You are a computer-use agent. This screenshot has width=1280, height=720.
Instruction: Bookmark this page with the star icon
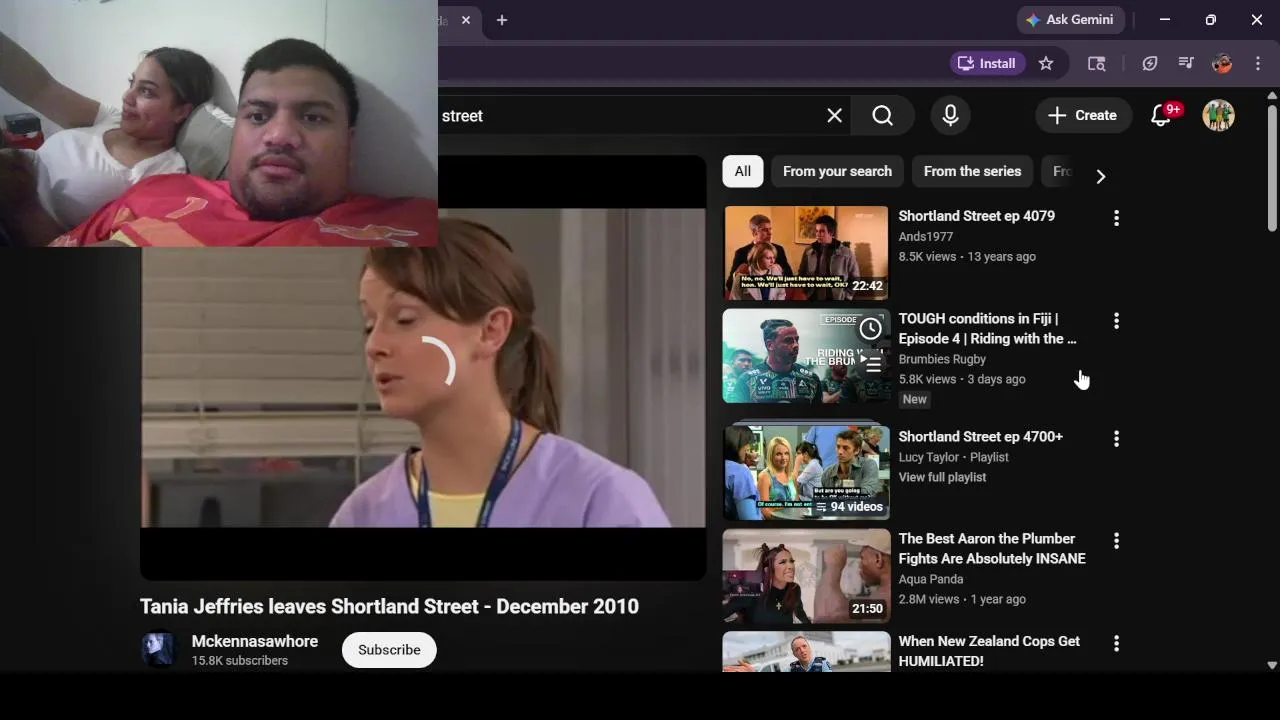click(x=1046, y=63)
